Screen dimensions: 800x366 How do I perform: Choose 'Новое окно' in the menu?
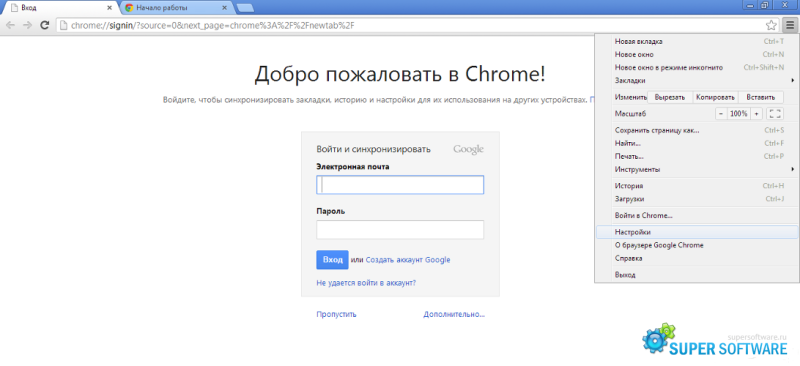[x=697, y=54]
